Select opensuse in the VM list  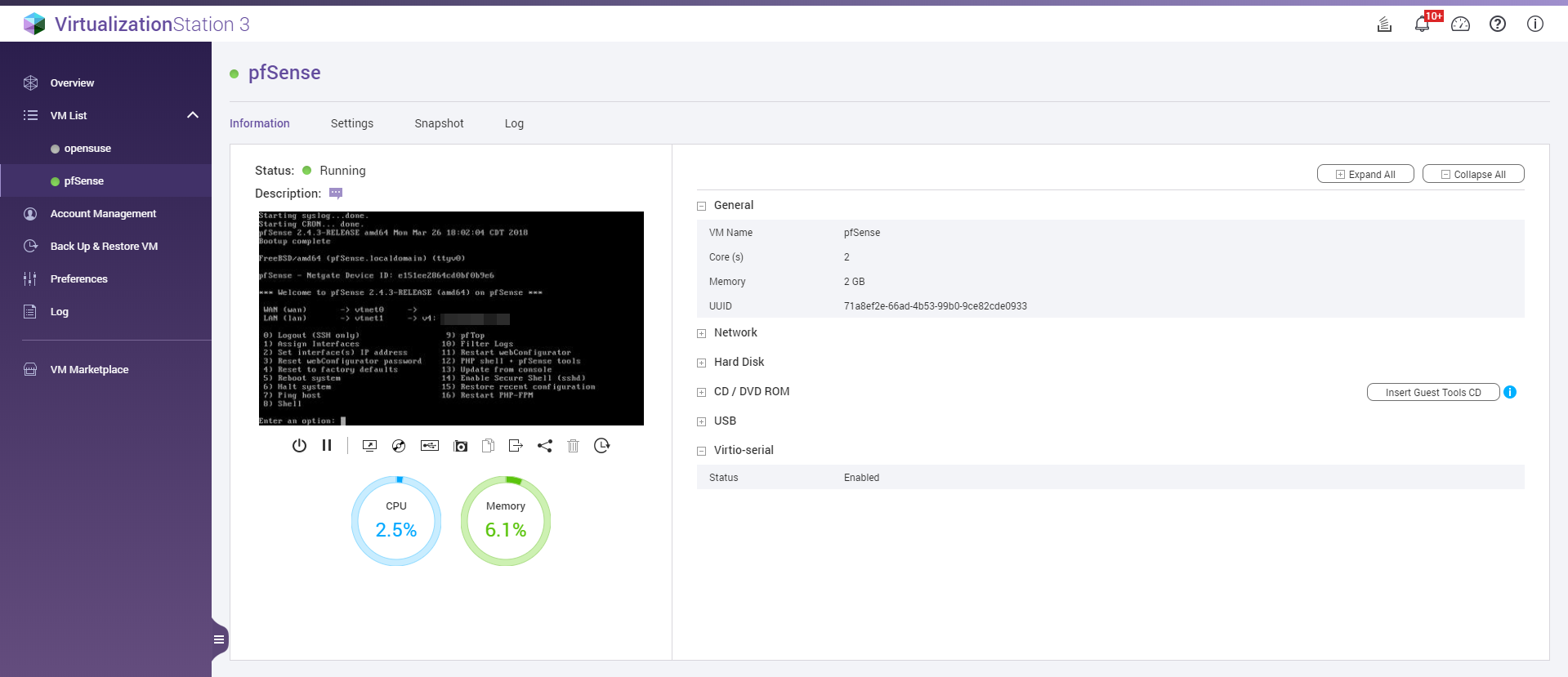tap(87, 149)
